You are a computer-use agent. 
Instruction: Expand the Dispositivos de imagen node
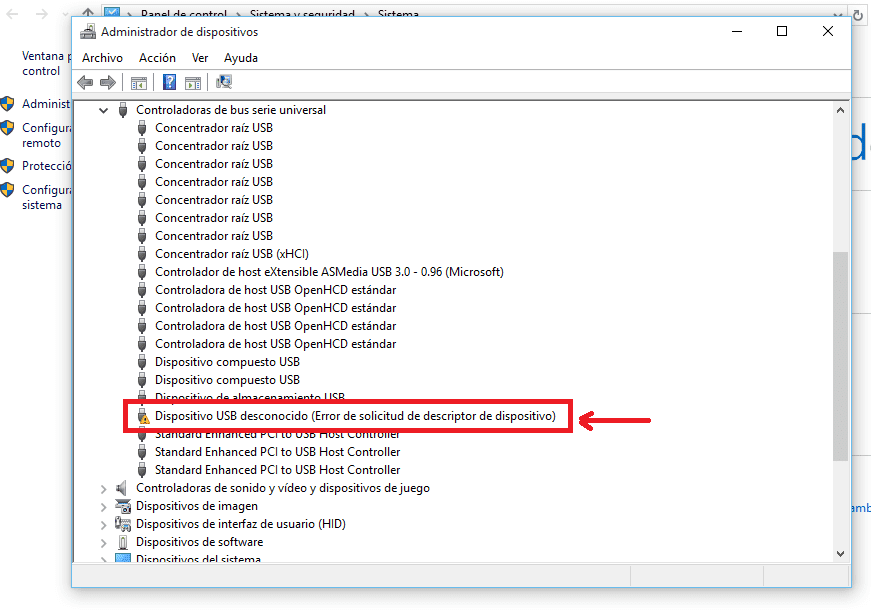(103, 507)
